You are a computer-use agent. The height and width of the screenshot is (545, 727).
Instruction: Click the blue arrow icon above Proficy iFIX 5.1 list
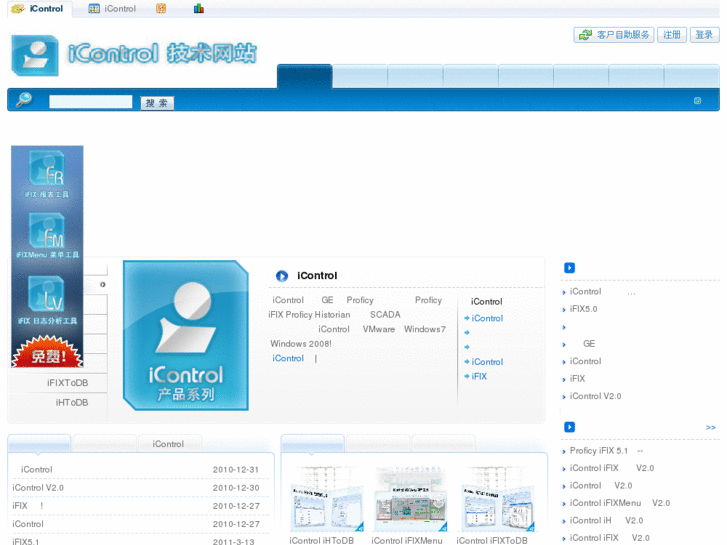(x=569, y=427)
